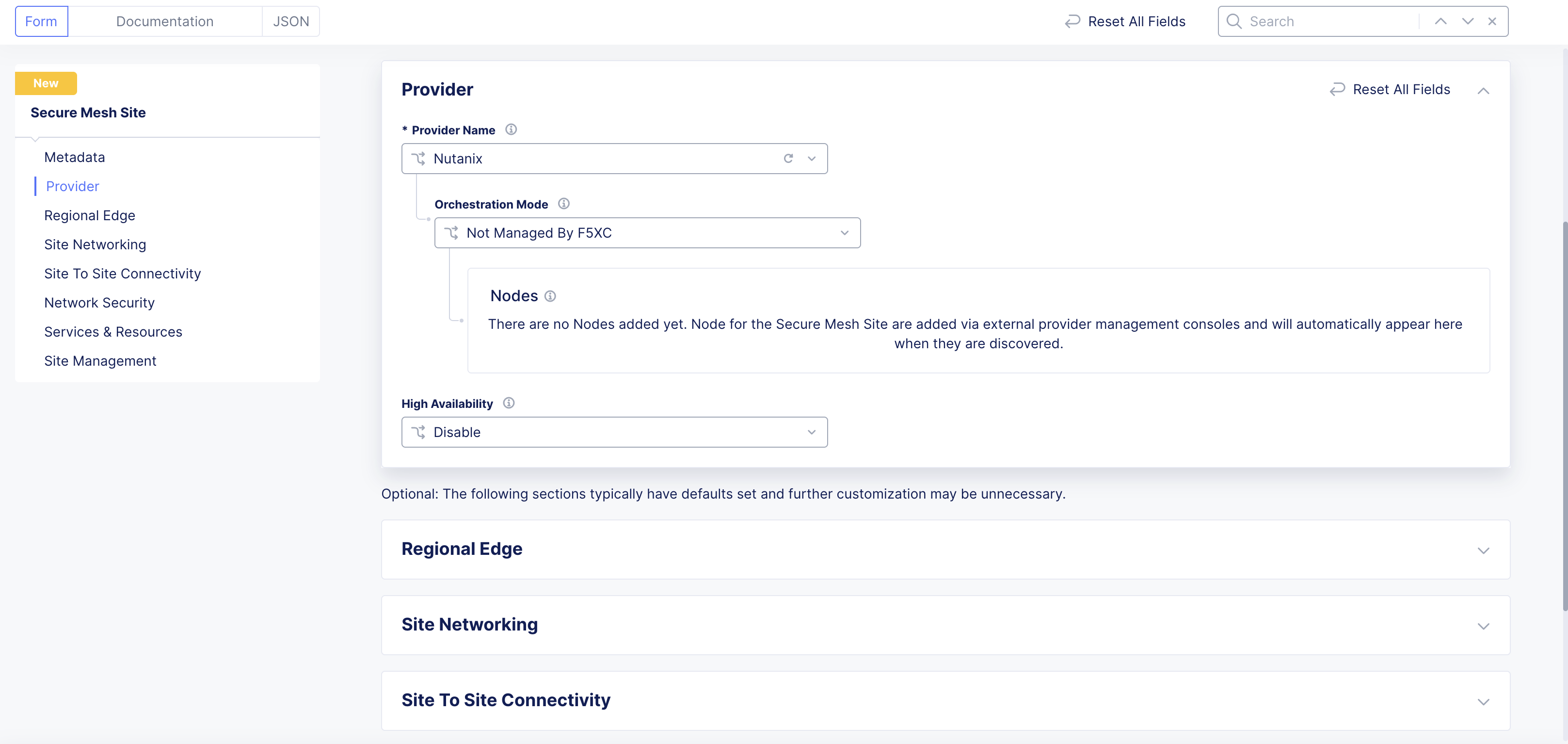Switch to the Documentation tab
This screenshot has width=1568, height=744.
click(x=164, y=21)
